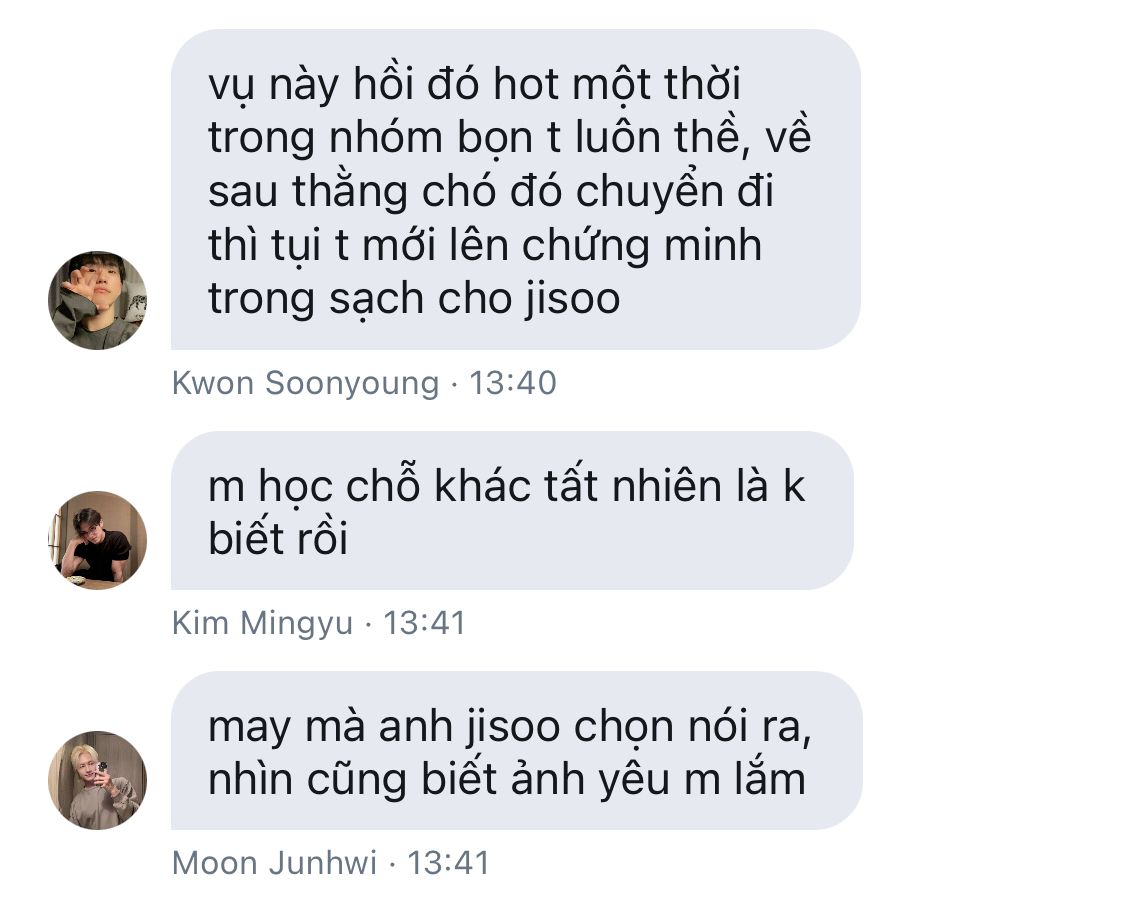Click the 13:41 timestamp beside Kim Mingyu
This screenshot has height=904, width=1125.
(x=425, y=623)
